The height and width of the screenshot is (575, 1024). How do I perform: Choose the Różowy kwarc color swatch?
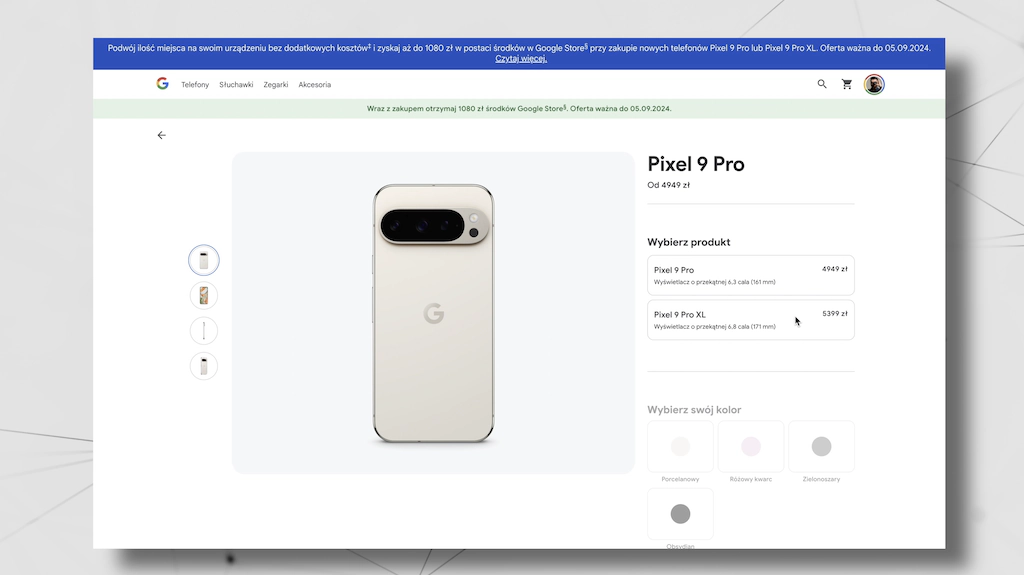[x=750, y=446]
